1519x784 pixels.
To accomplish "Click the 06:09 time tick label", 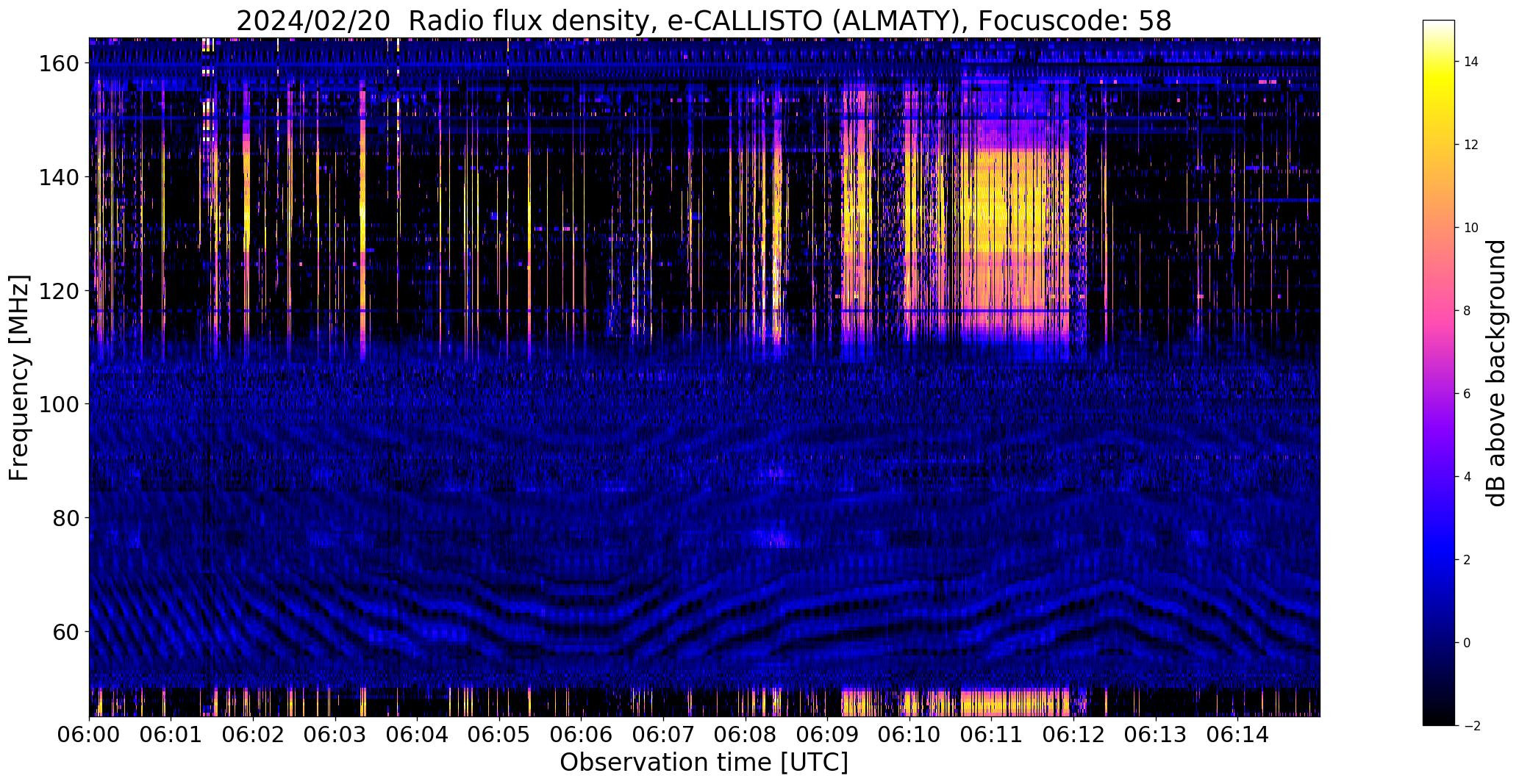I will click(827, 735).
